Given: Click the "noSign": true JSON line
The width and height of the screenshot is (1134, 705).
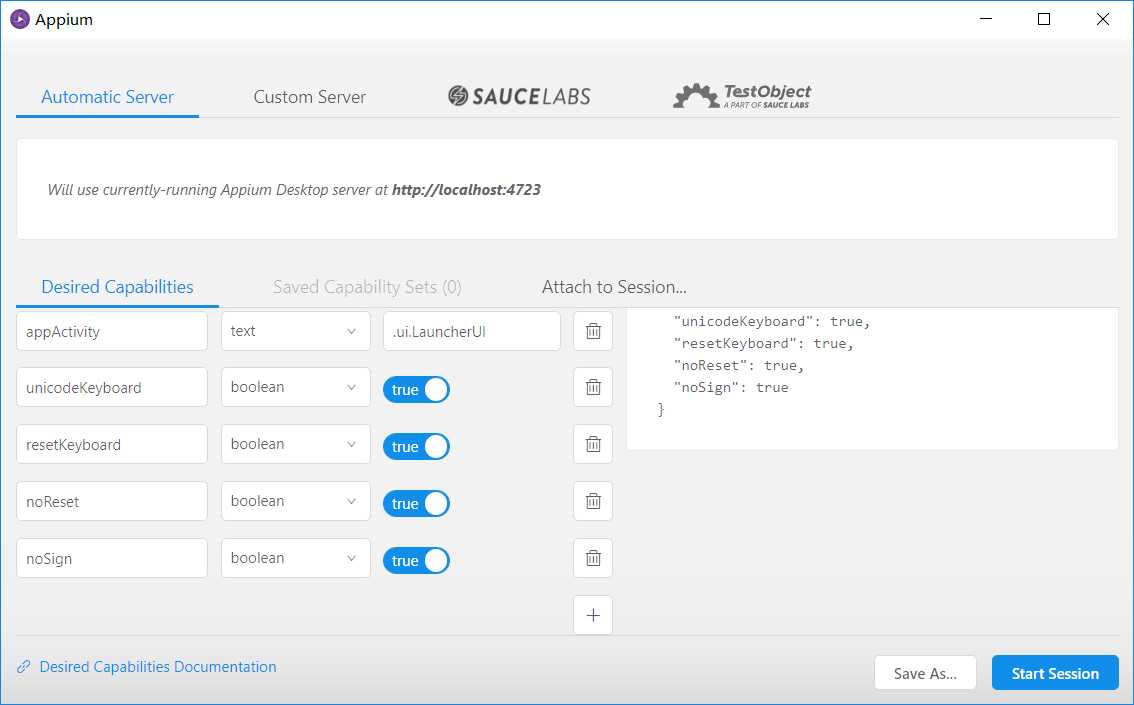Looking at the screenshot, I should [x=730, y=388].
